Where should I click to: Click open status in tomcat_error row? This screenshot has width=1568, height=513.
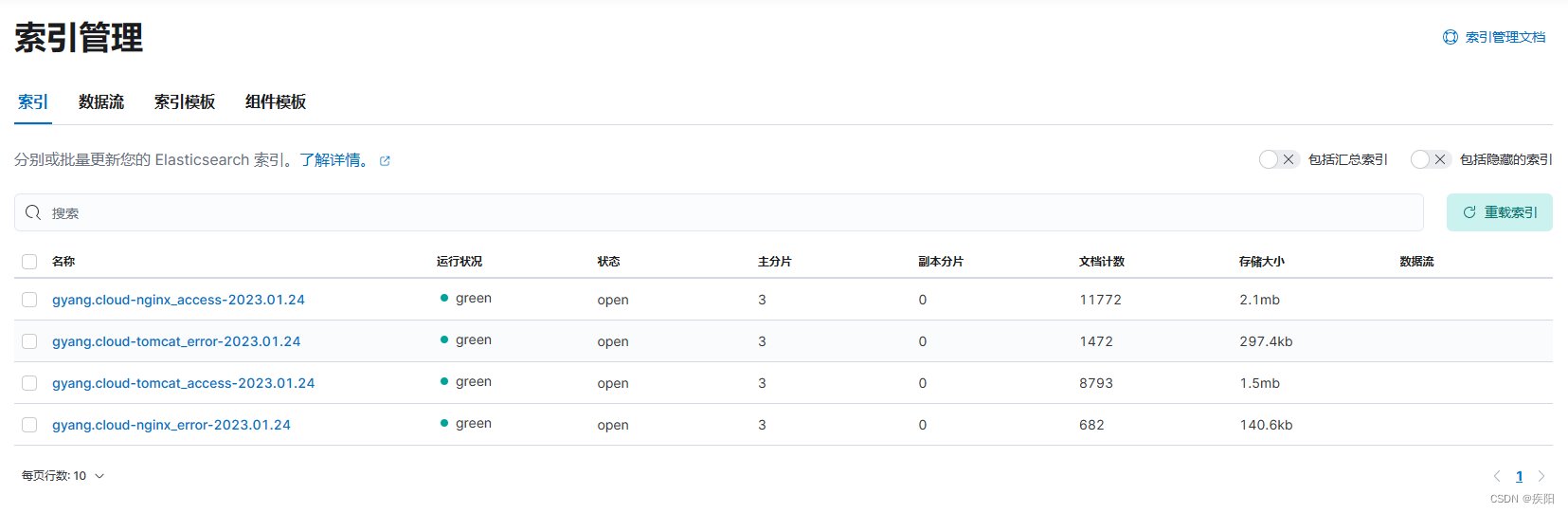pyautogui.click(x=613, y=341)
